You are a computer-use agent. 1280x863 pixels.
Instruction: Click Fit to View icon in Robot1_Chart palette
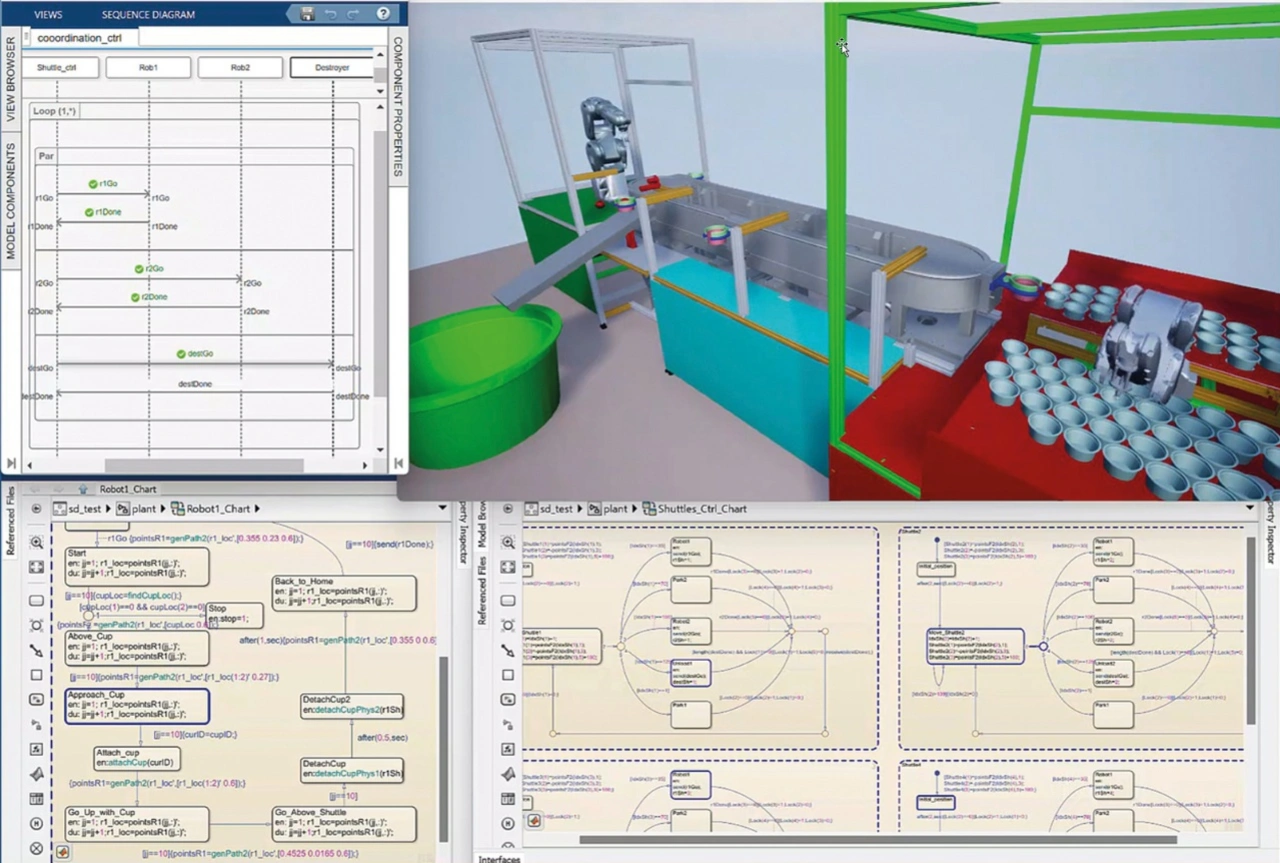pyautogui.click(x=37, y=567)
